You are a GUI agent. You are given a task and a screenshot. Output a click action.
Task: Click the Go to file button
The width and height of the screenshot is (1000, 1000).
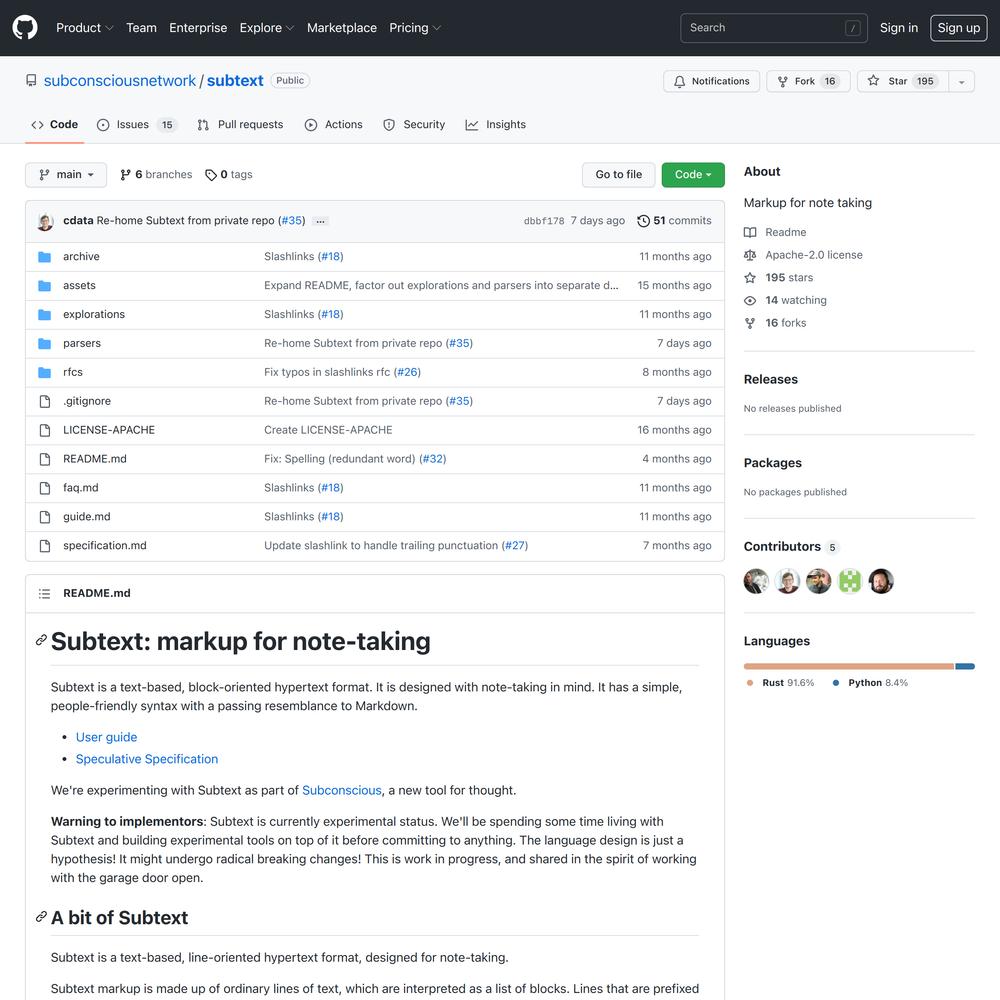pos(619,175)
